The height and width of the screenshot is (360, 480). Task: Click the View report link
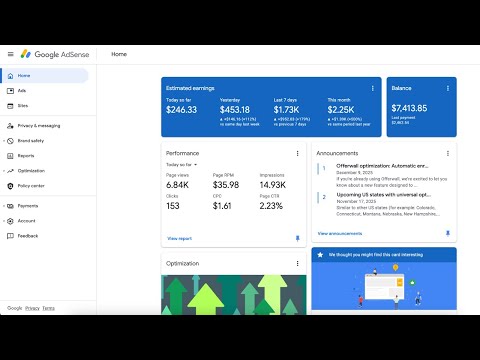click(x=179, y=238)
